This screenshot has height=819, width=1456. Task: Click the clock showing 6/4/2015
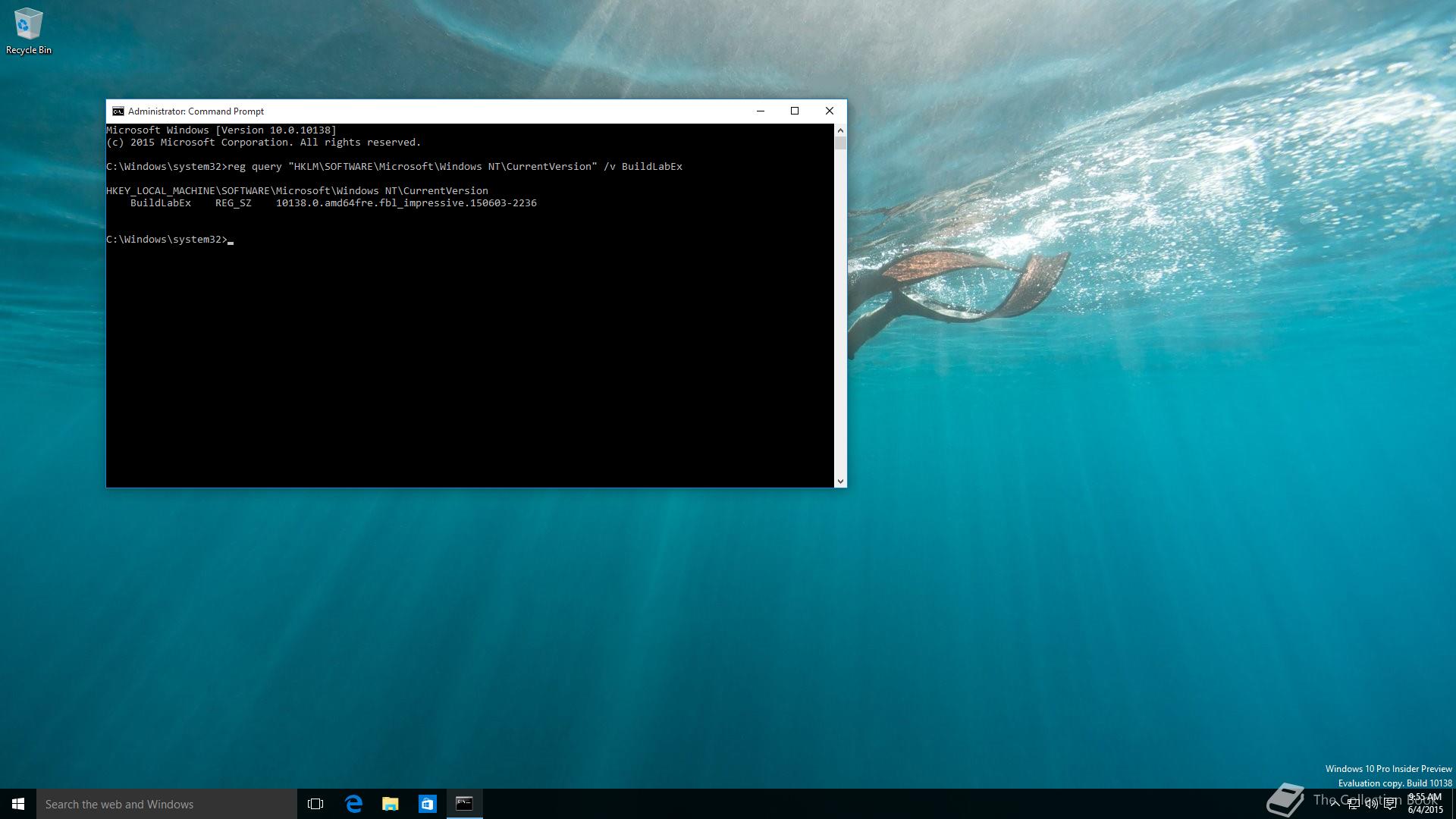1425,804
